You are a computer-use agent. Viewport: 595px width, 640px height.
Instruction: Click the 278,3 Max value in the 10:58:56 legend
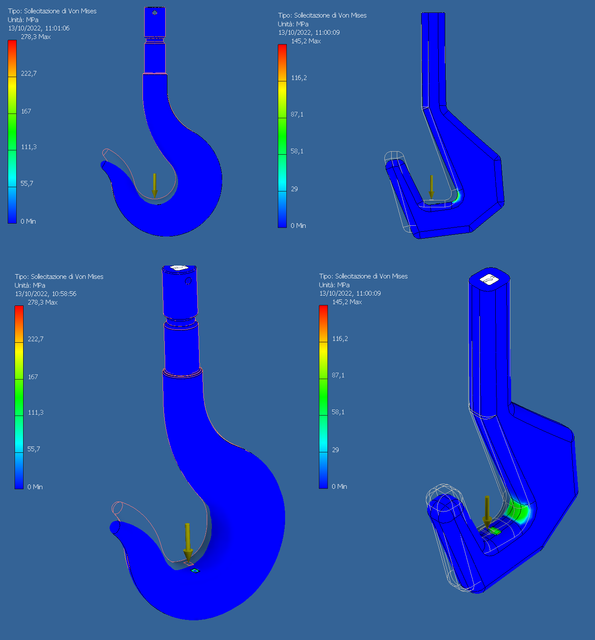tap(42, 302)
